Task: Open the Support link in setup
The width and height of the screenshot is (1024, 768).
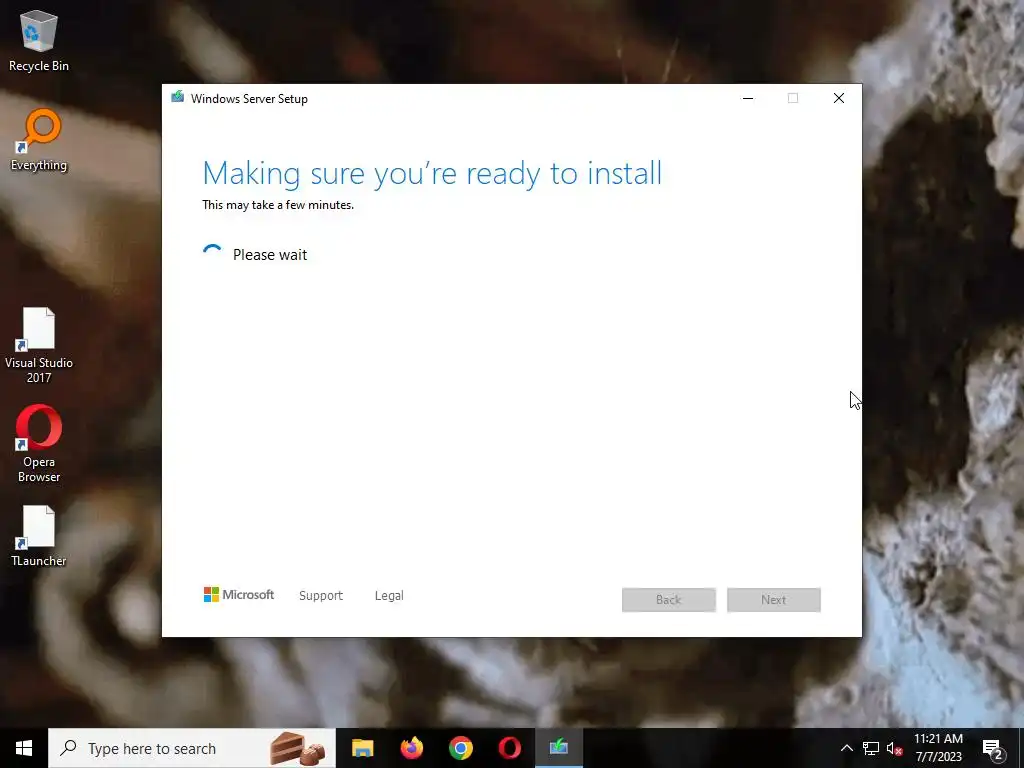Action: (321, 596)
